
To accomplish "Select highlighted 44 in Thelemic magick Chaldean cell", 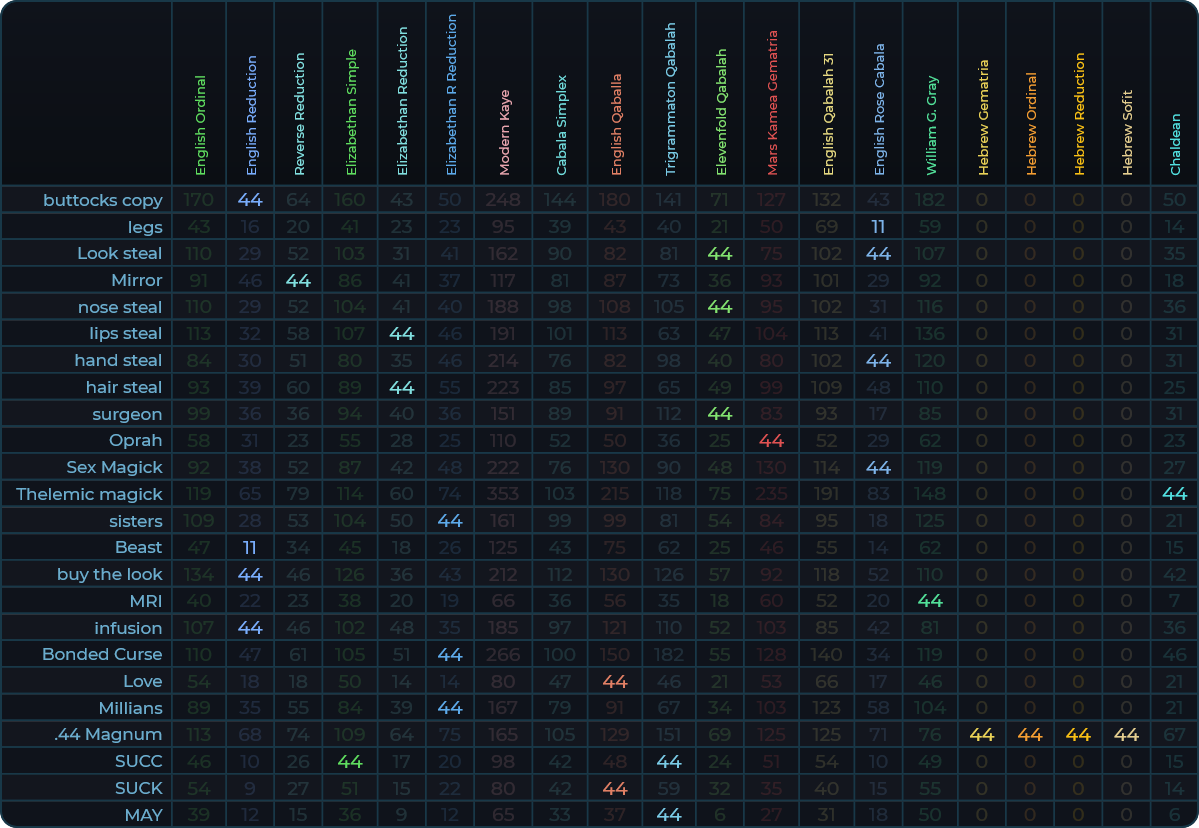I will click(x=1175, y=494).
